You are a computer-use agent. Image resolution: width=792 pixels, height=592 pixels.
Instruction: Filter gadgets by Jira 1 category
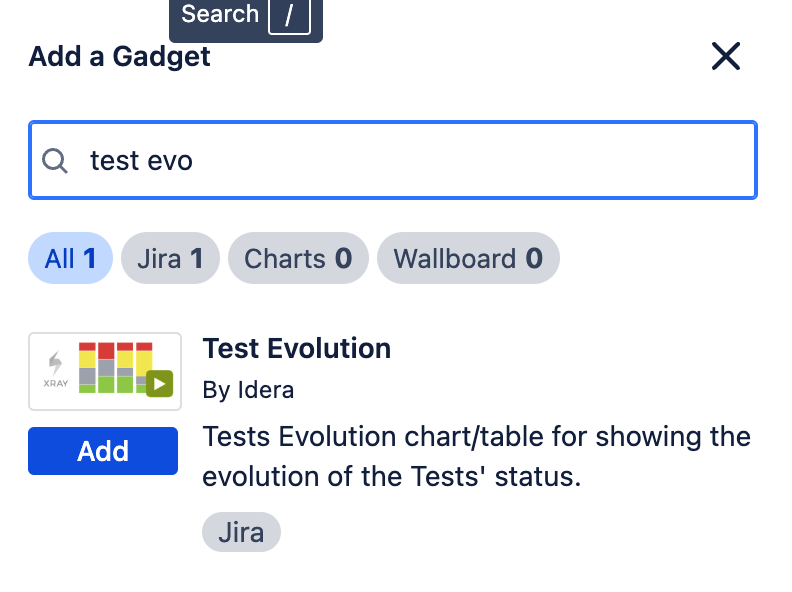pos(170,258)
